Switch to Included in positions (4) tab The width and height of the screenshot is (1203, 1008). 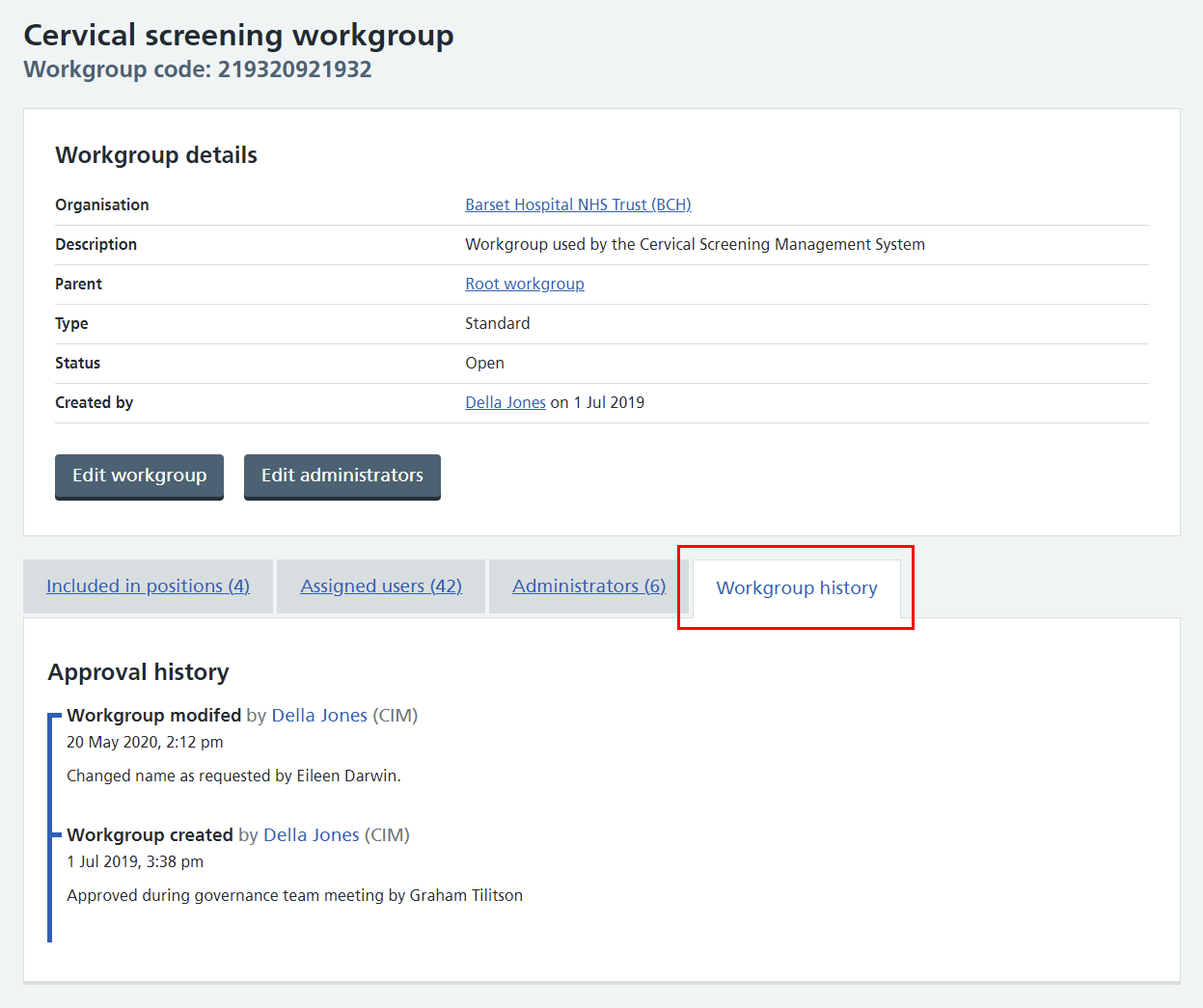[148, 586]
